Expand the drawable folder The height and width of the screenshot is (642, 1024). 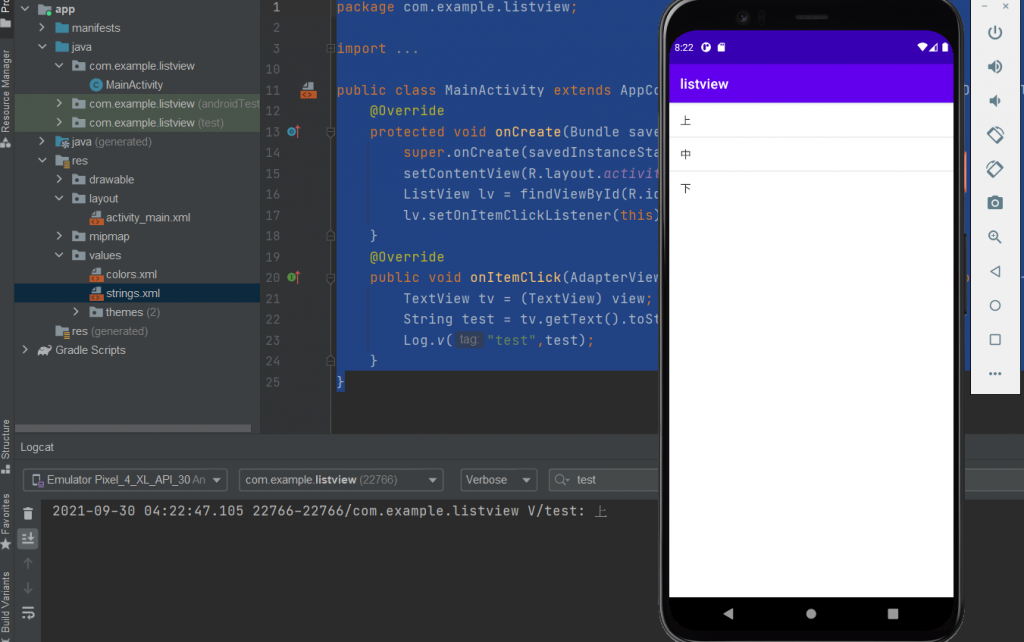(59, 179)
